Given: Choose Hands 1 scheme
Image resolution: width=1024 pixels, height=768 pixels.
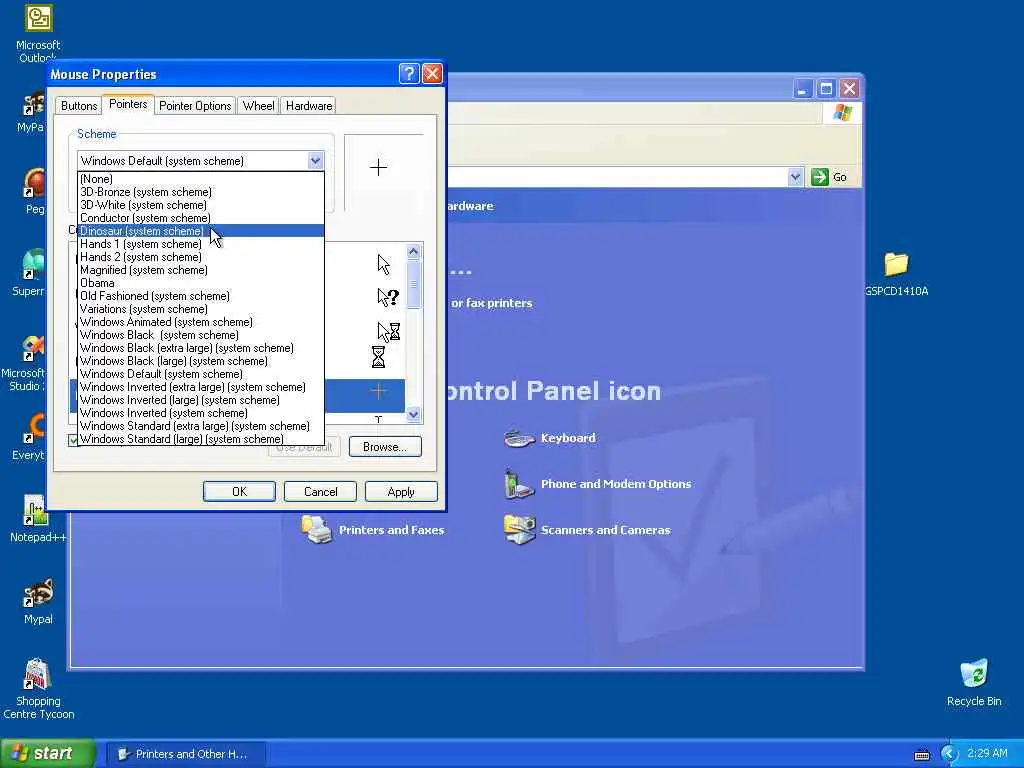Looking at the screenshot, I should tap(200, 244).
